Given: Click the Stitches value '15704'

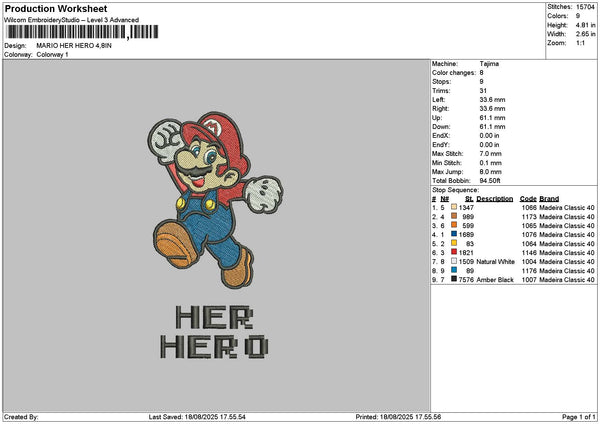Looking at the screenshot, I should point(585,7).
